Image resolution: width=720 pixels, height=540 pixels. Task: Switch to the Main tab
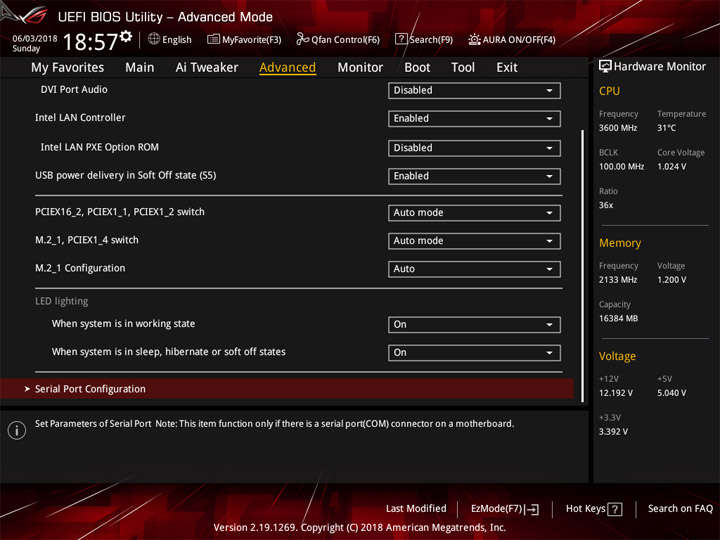(140, 68)
